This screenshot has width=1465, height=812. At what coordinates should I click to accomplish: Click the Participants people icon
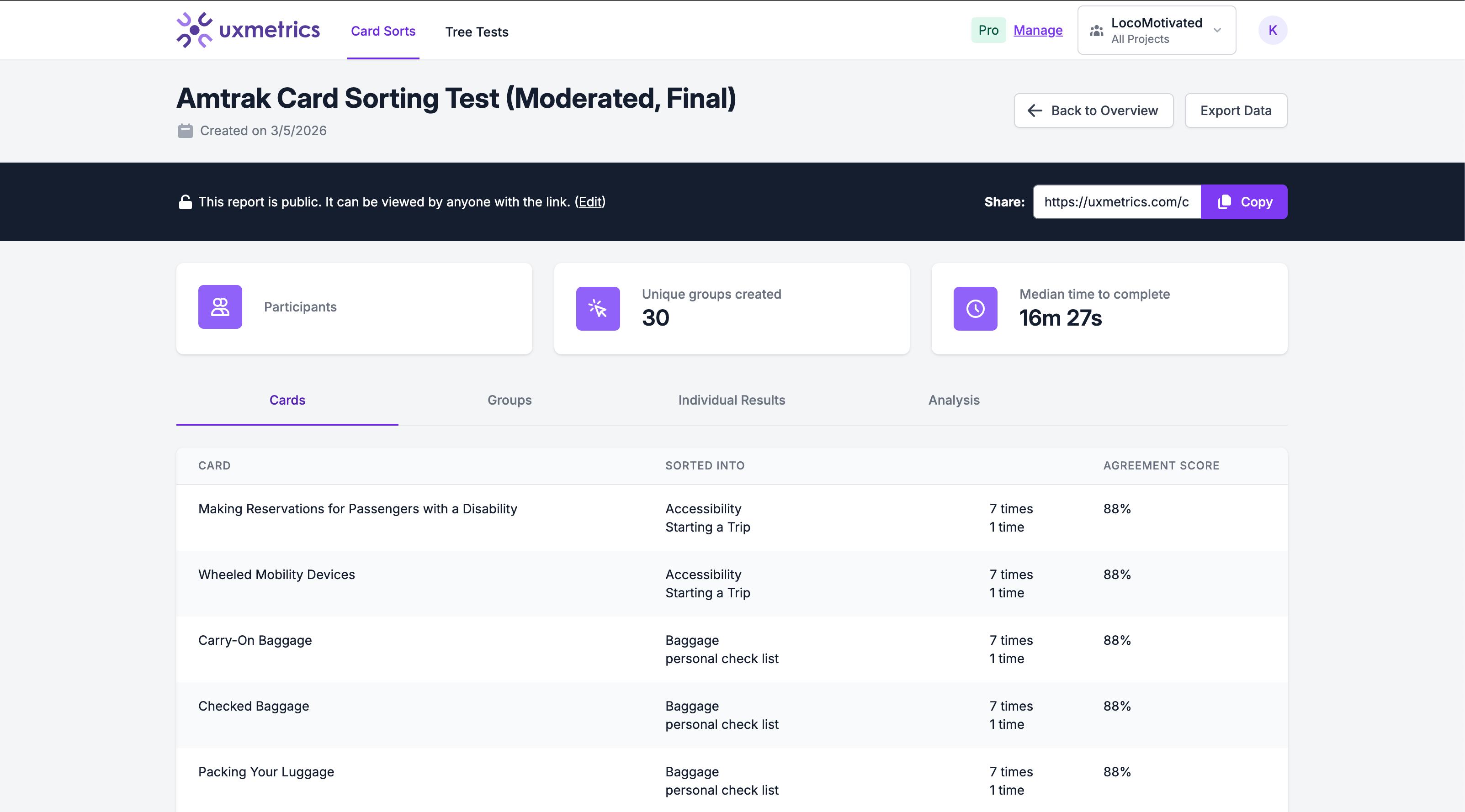pyautogui.click(x=220, y=307)
